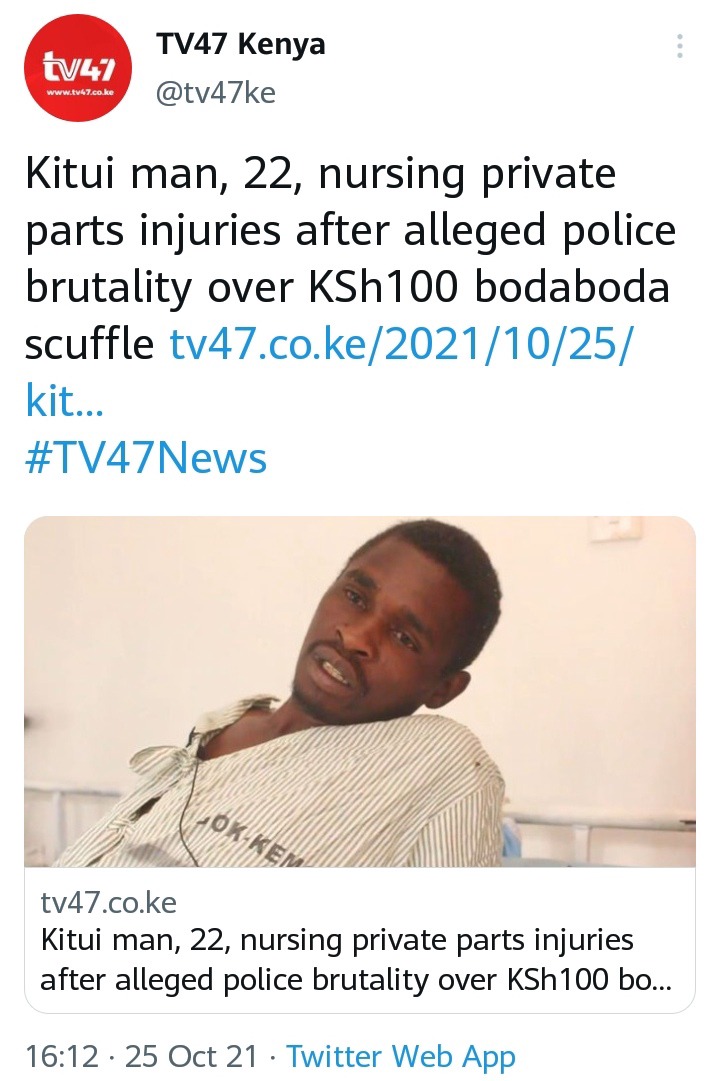Screen dimensions: 720x1081
Task: Open the 16:12 timestamp
Action: [62, 1055]
